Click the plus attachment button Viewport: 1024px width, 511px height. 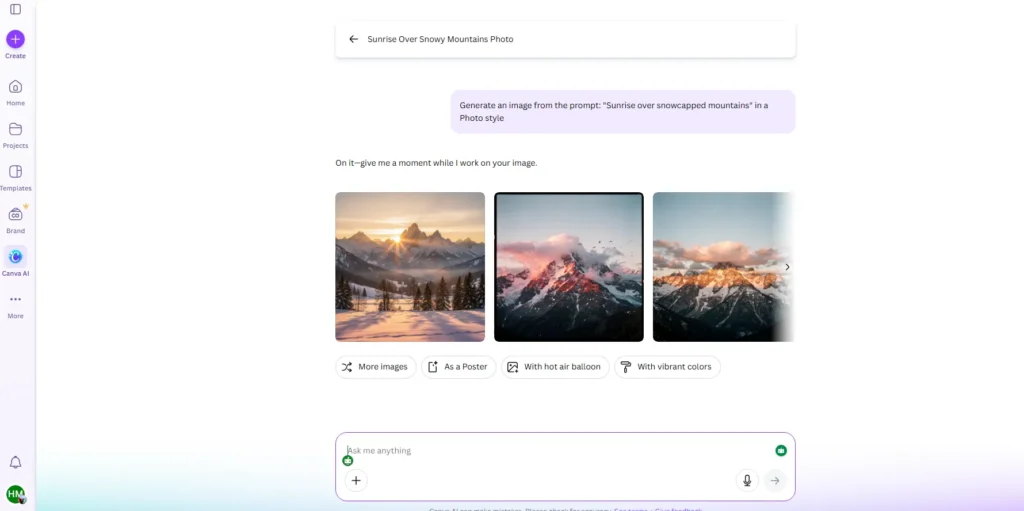[x=356, y=480]
